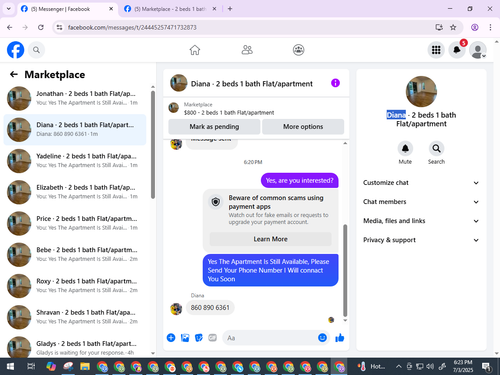500x375 pixels.
Task: Open the taskbar weather widget
Action: point(372,367)
